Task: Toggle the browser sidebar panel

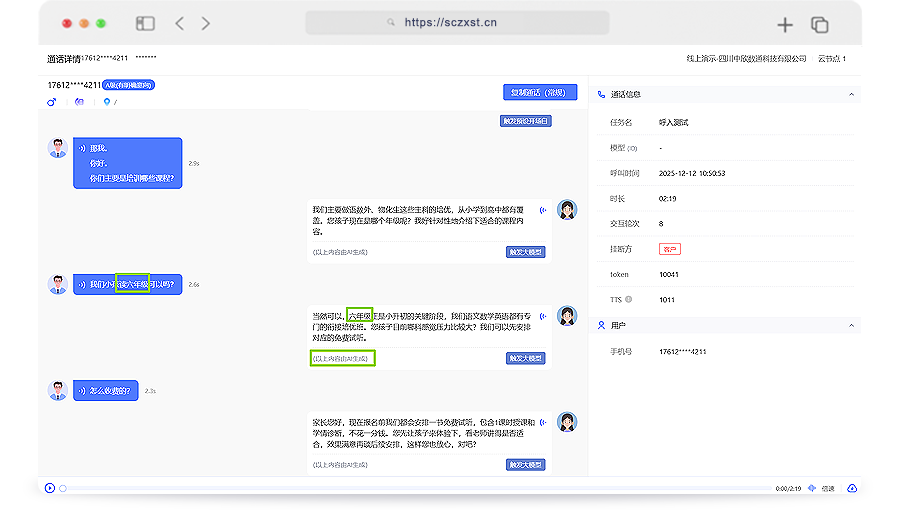Action: point(146,23)
